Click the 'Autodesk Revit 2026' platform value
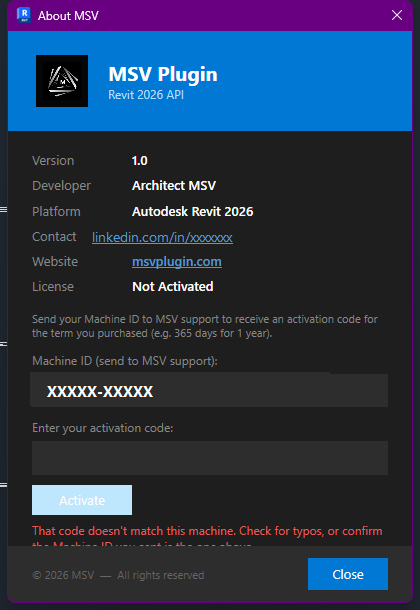420x610 pixels. pos(192,212)
